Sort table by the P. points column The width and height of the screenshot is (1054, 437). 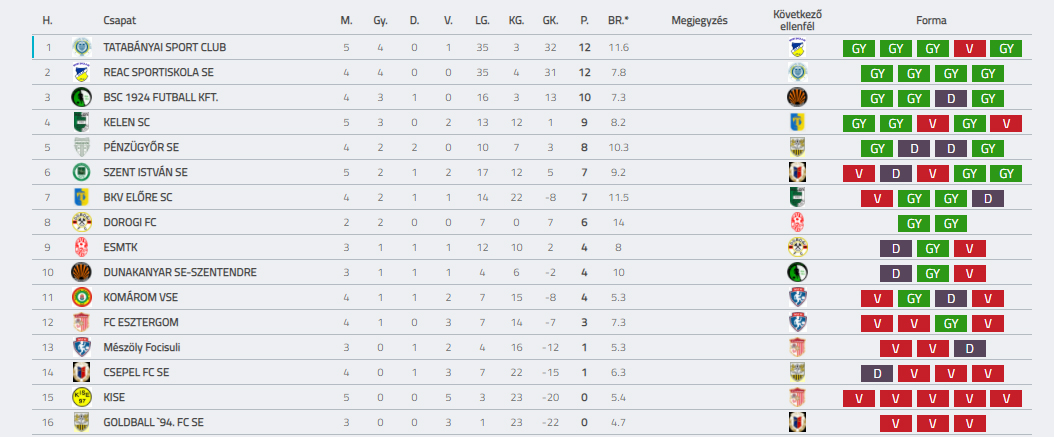coord(585,21)
